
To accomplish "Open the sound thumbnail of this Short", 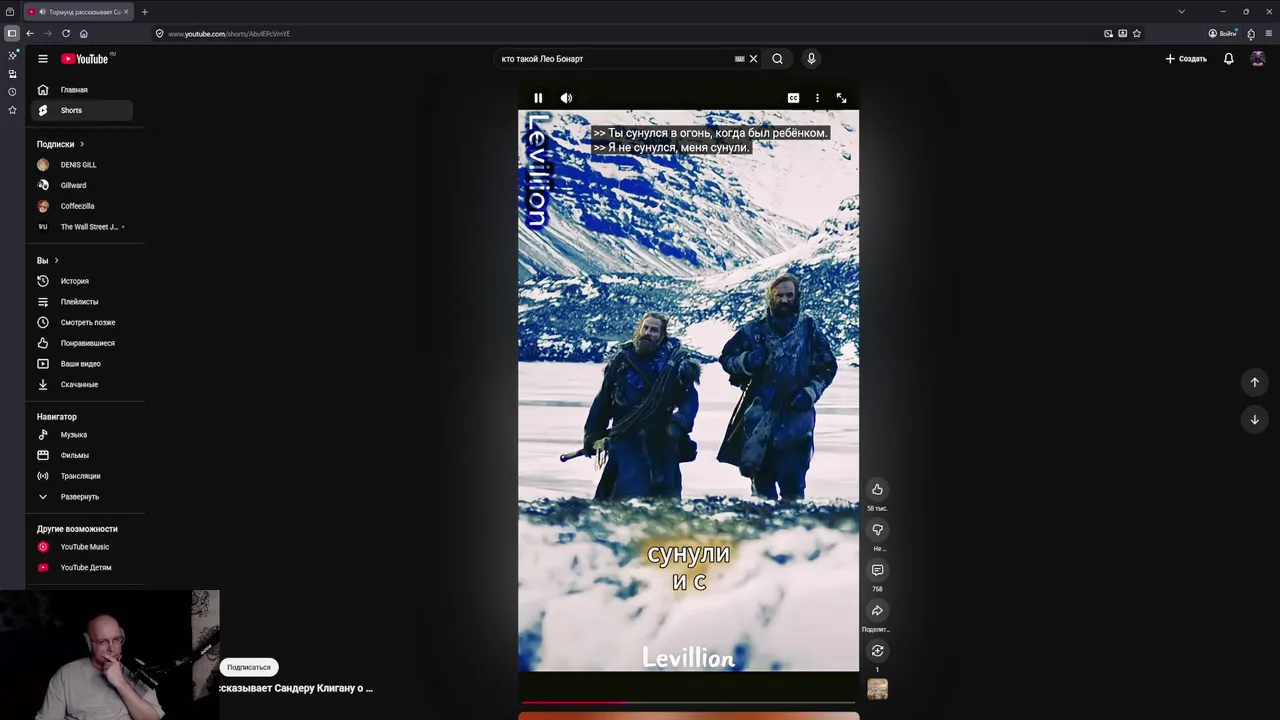I will (877, 689).
